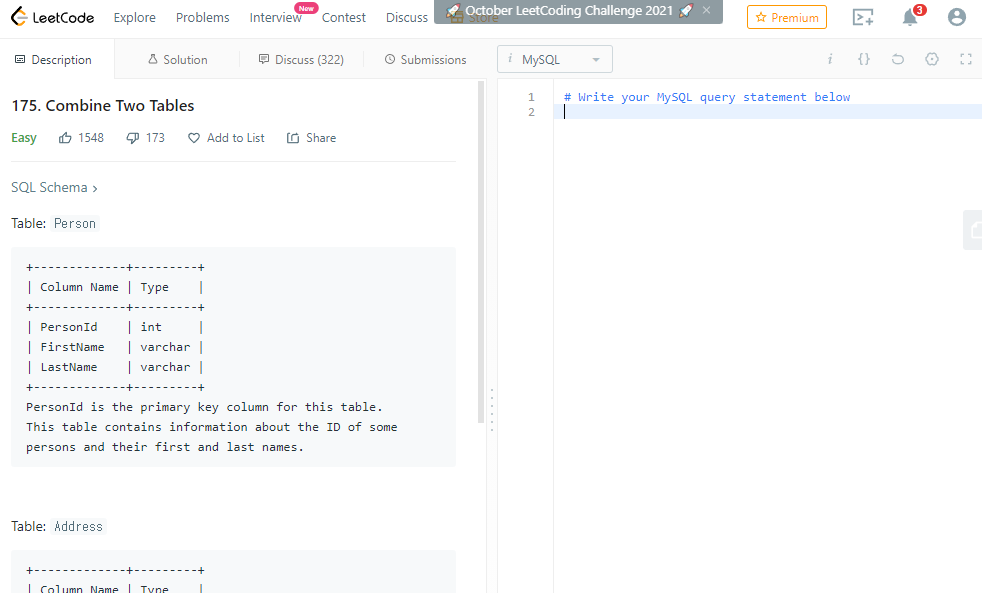Open the Discuss (322) tab

(301, 59)
